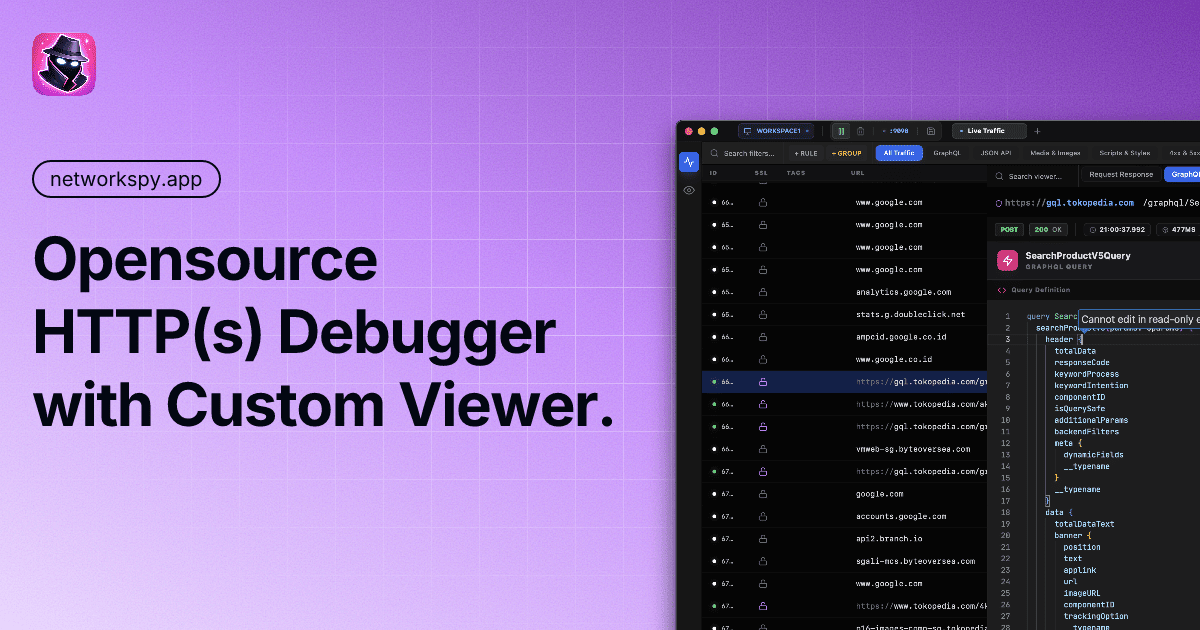Click lock icon in accounts.google.com row
This screenshot has width=1200, height=630.
[763, 516]
